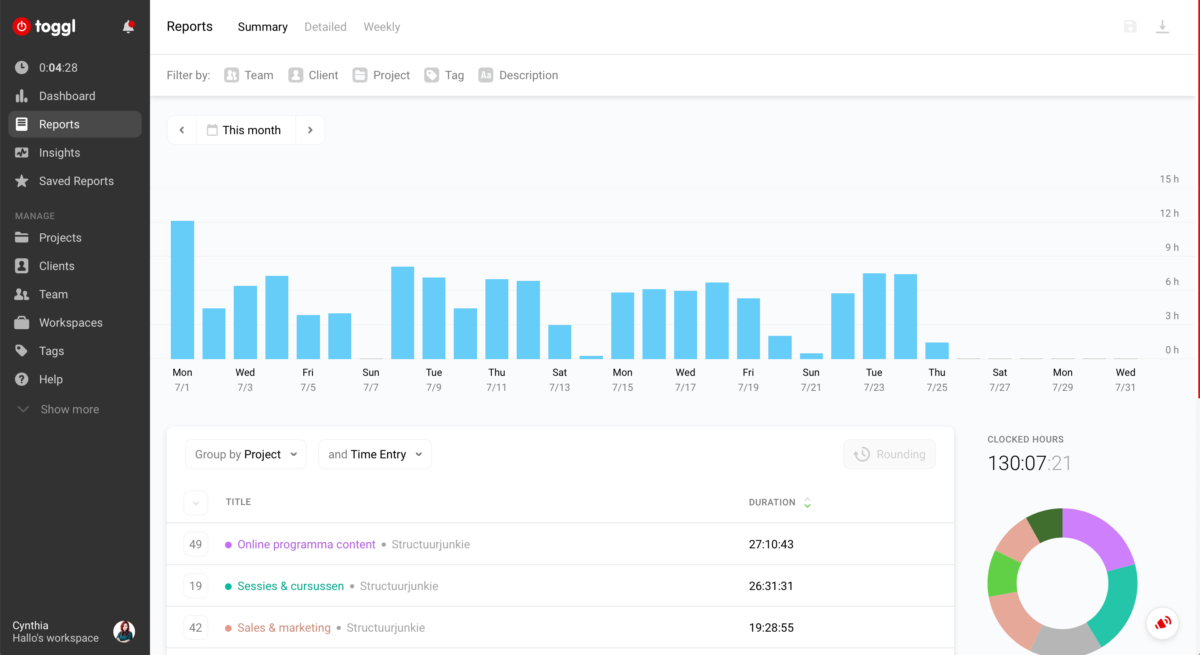The image size is (1200, 655).
Task: Toggle the Rounding option
Action: coord(889,454)
